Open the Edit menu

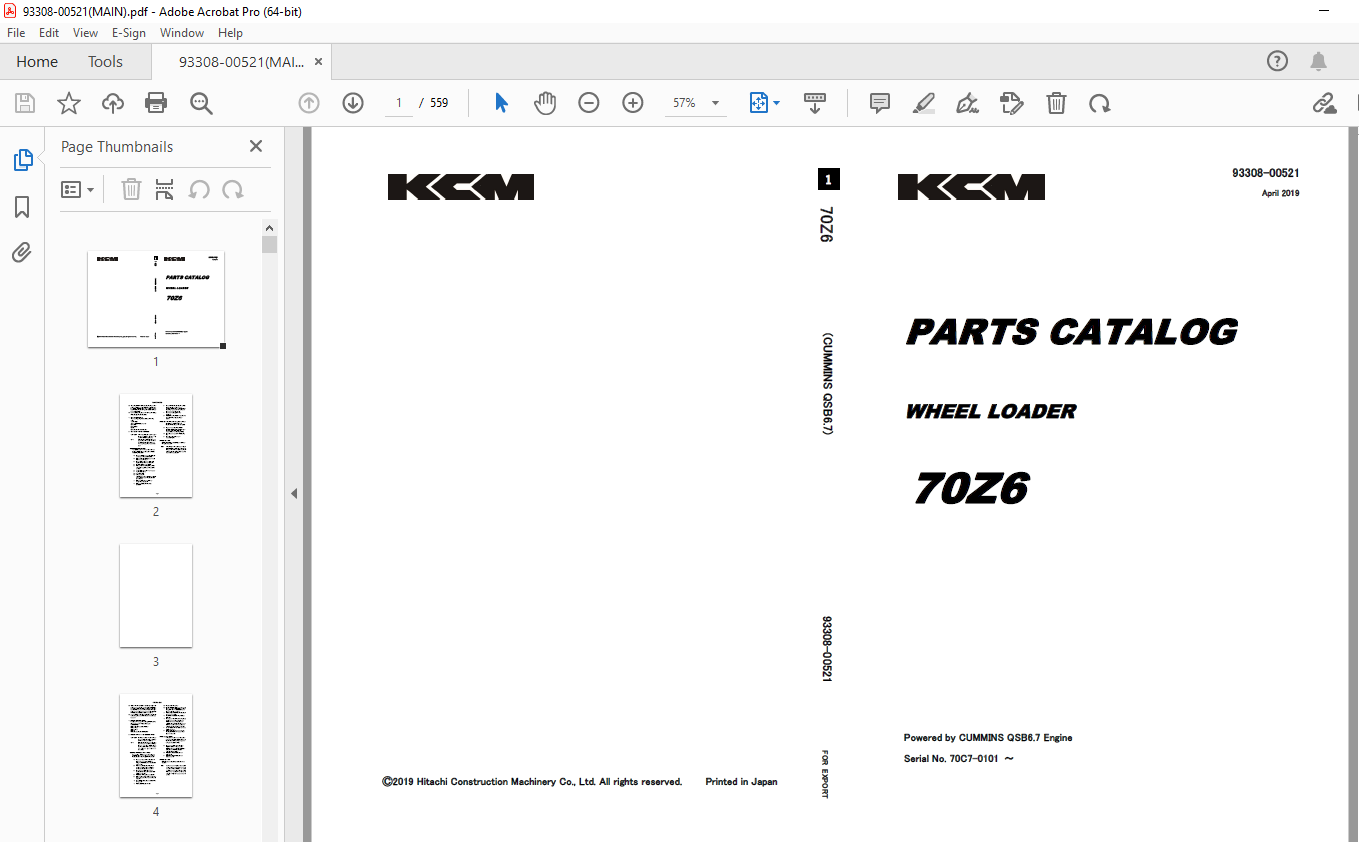pos(49,33)
